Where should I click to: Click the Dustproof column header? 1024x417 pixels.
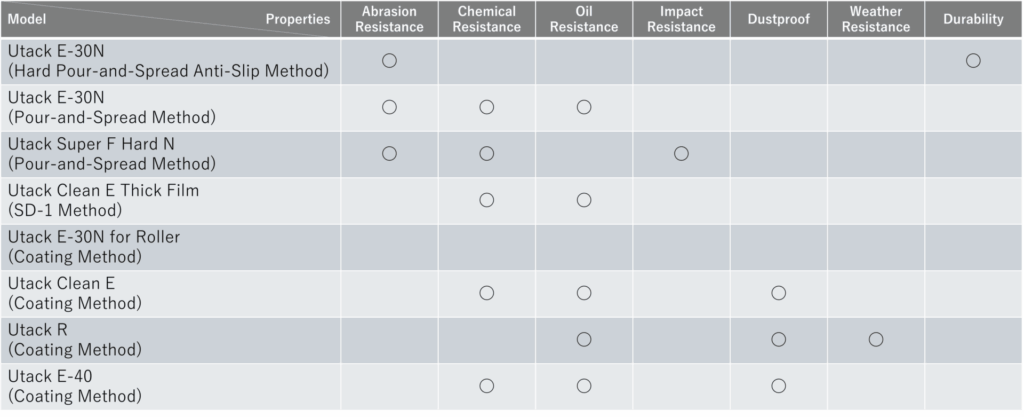click(778, 19)
